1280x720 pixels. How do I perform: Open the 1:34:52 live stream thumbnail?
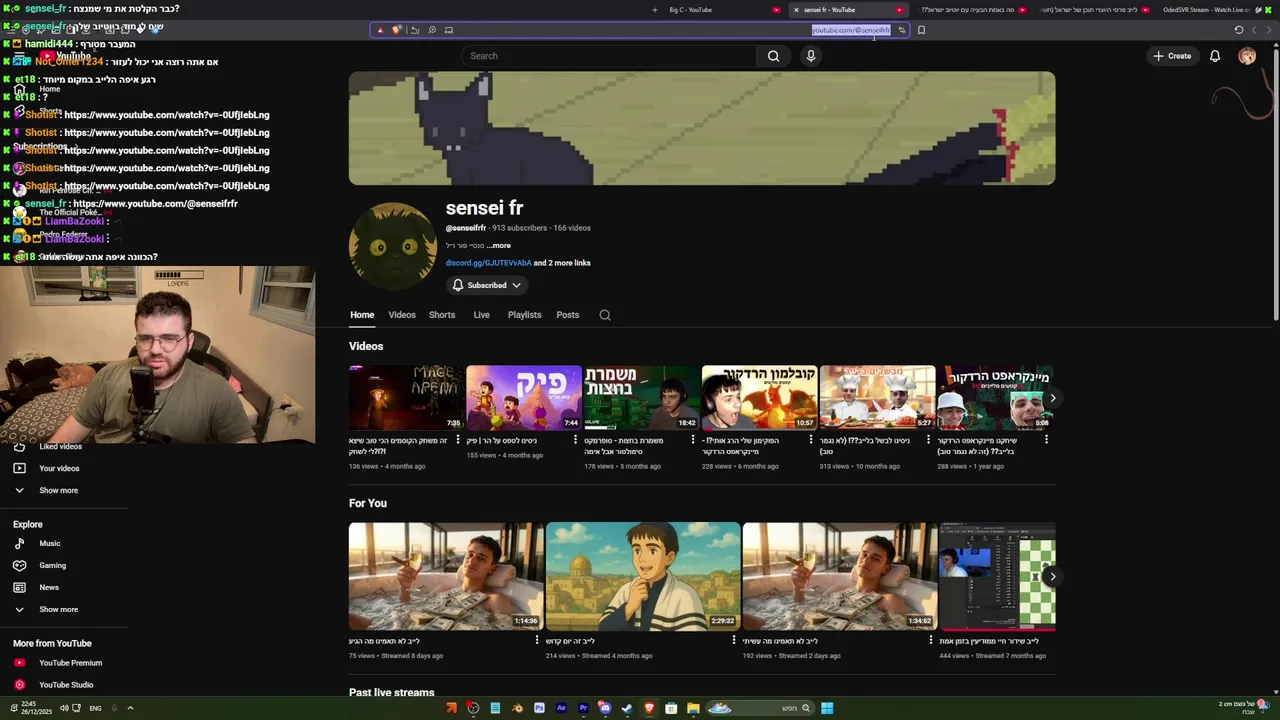point(840,577)
